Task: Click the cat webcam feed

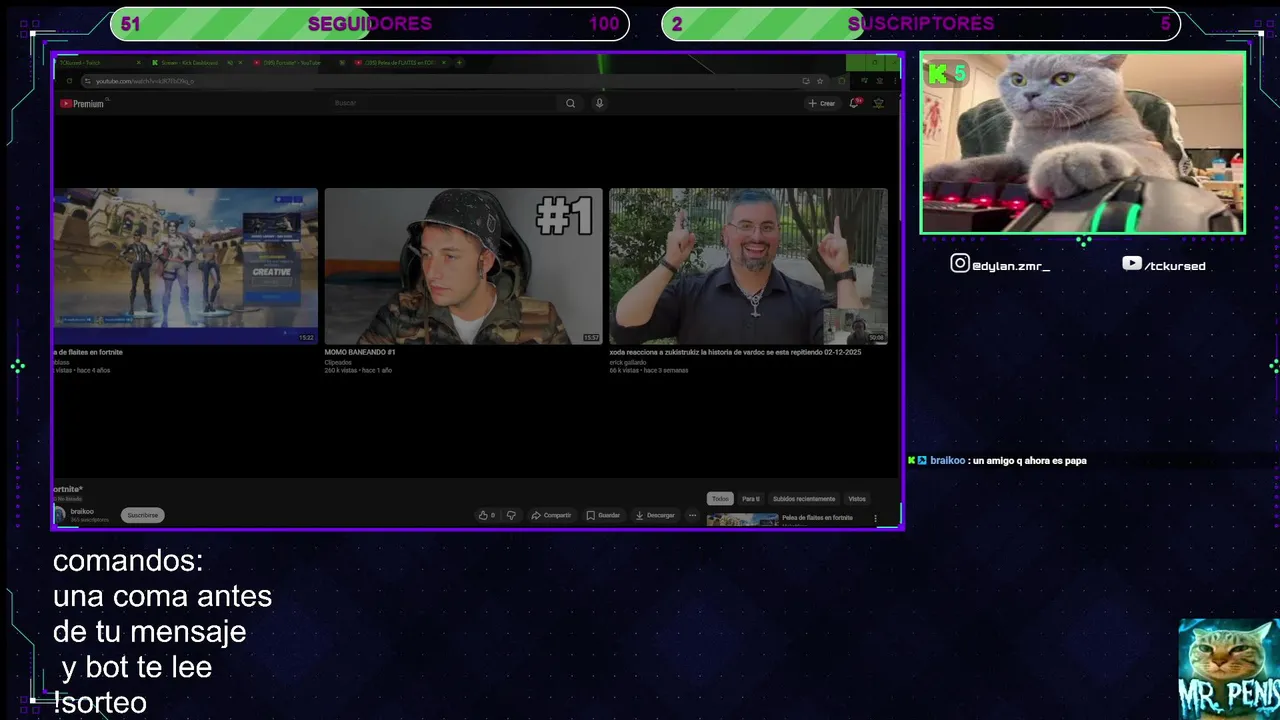Action: tap(1083, 143)
